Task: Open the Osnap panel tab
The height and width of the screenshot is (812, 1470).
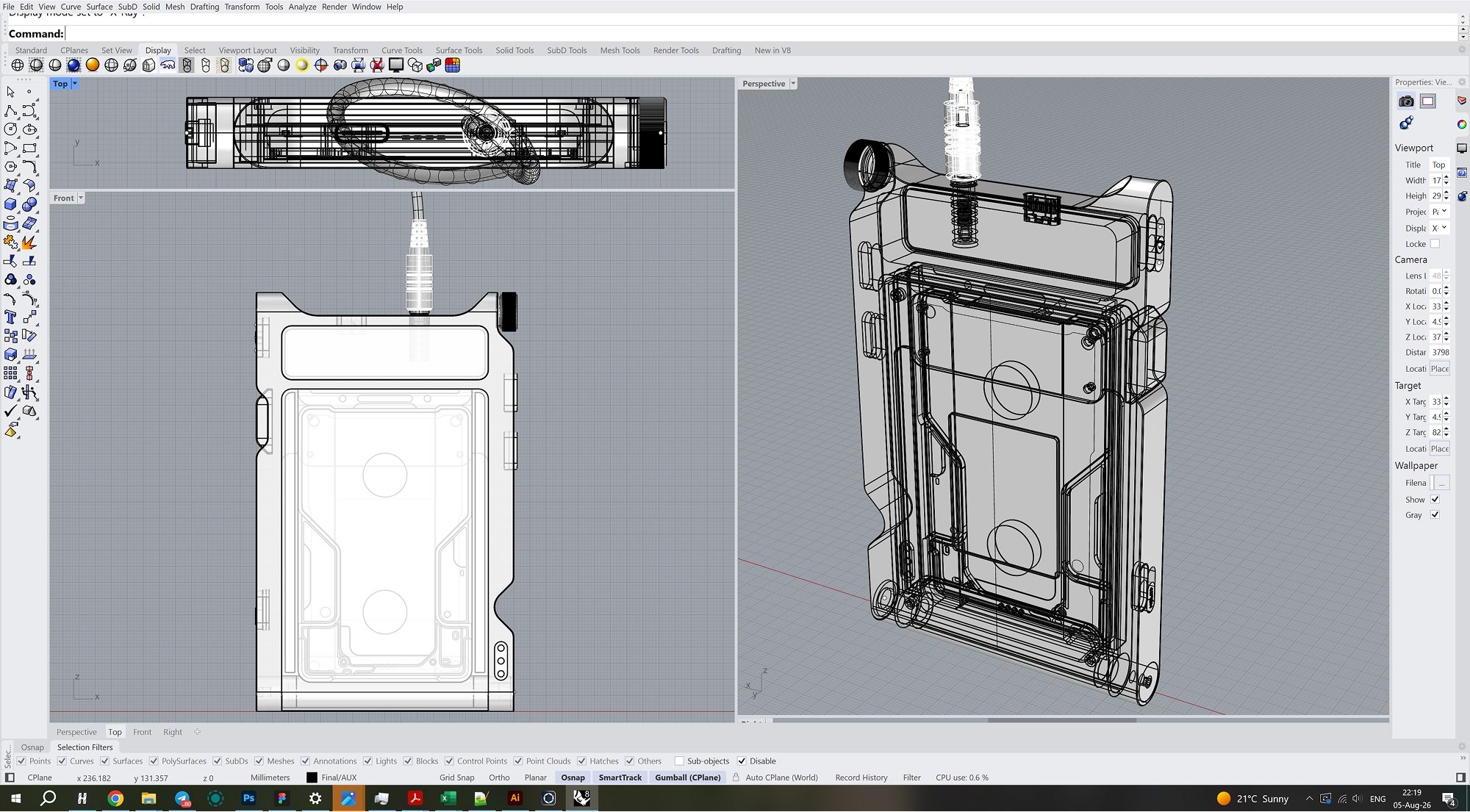Action: pos(32,747)
